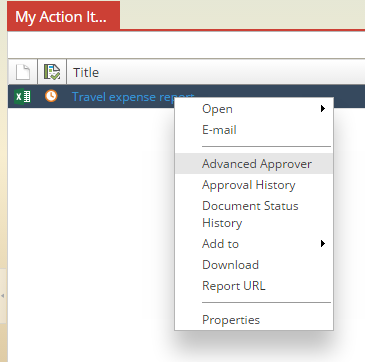The height and width of the screenshot is (362, 365).
Task: Click the approval status column header icon
Action: (52, 72)
